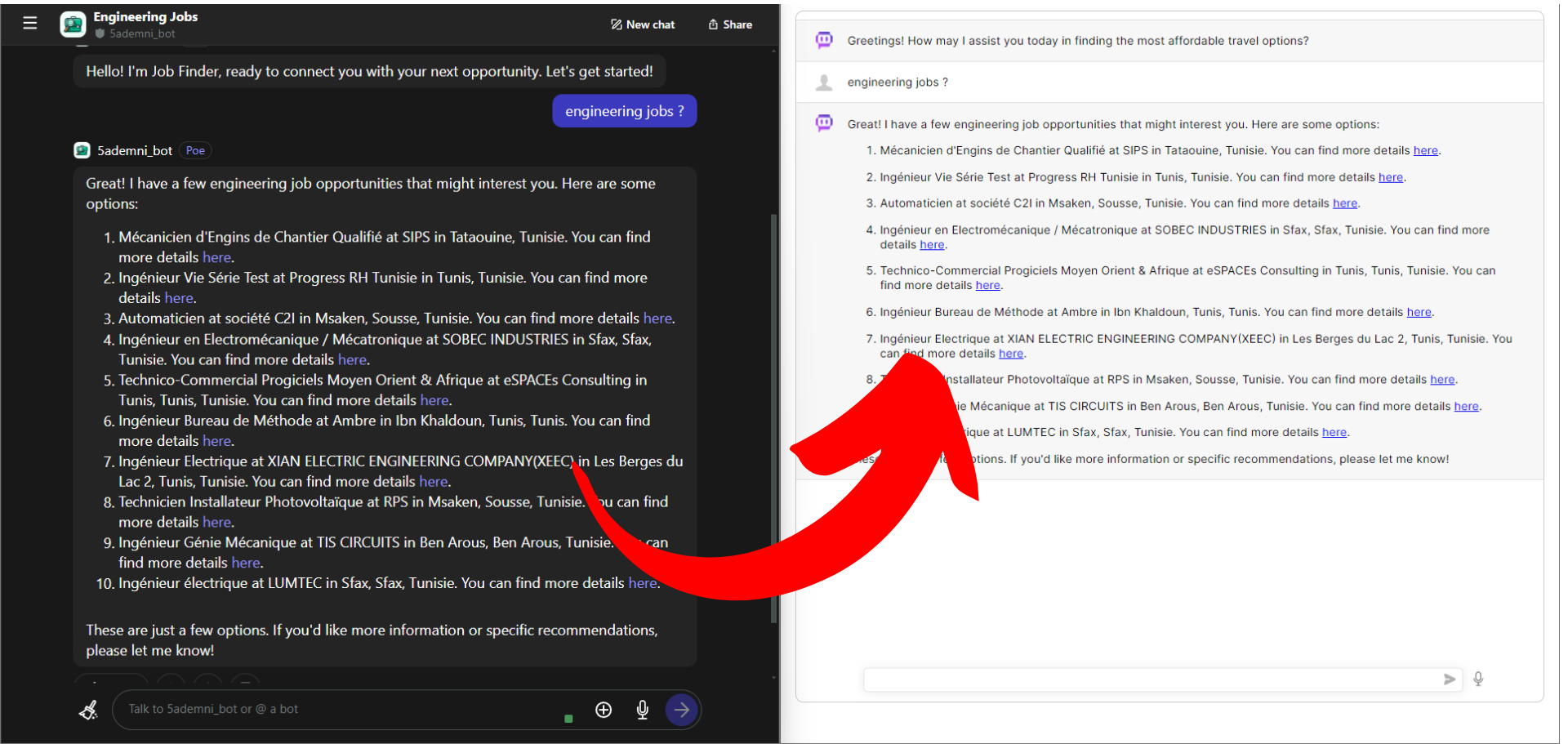The image size is (1568, 744).
Task: Open 'here' link for Ambre job in right chat
Action: [x=1419, y=312]
